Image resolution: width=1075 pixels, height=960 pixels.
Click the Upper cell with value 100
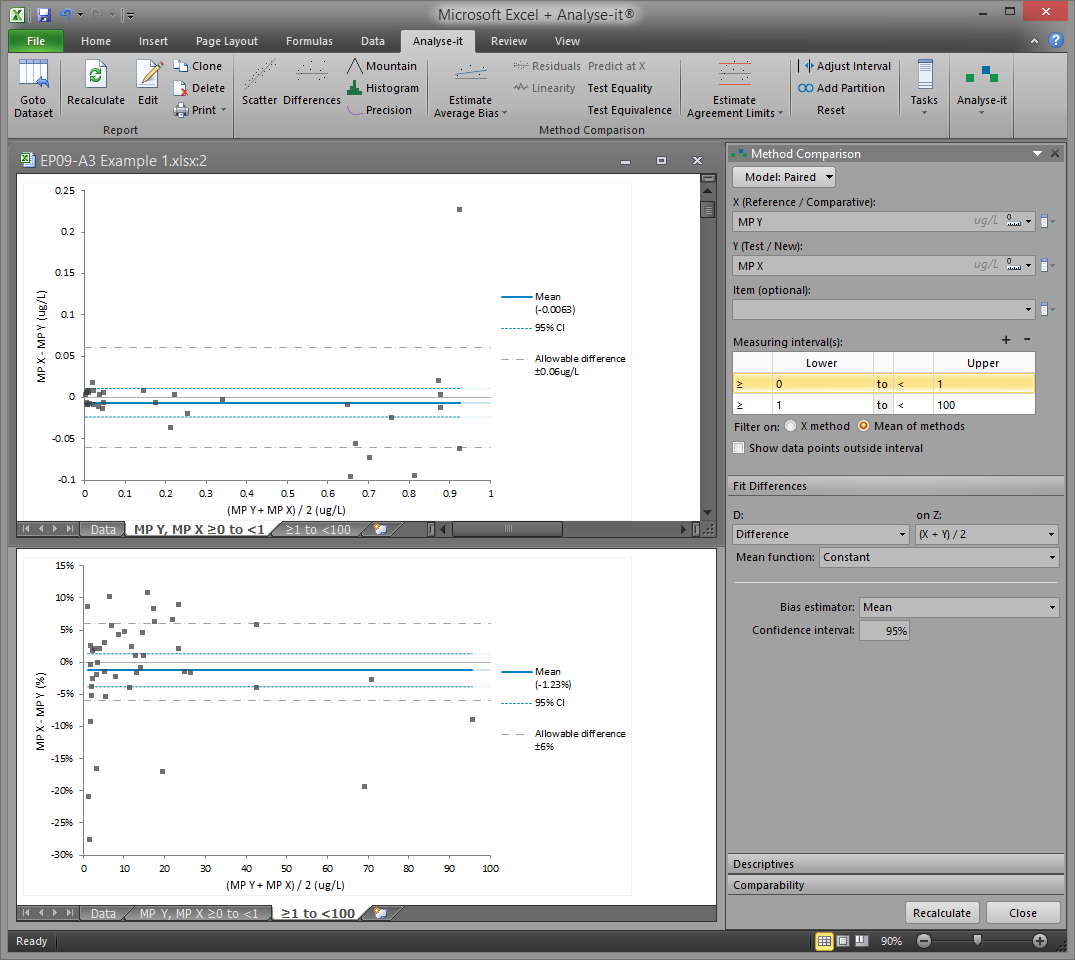983,405
